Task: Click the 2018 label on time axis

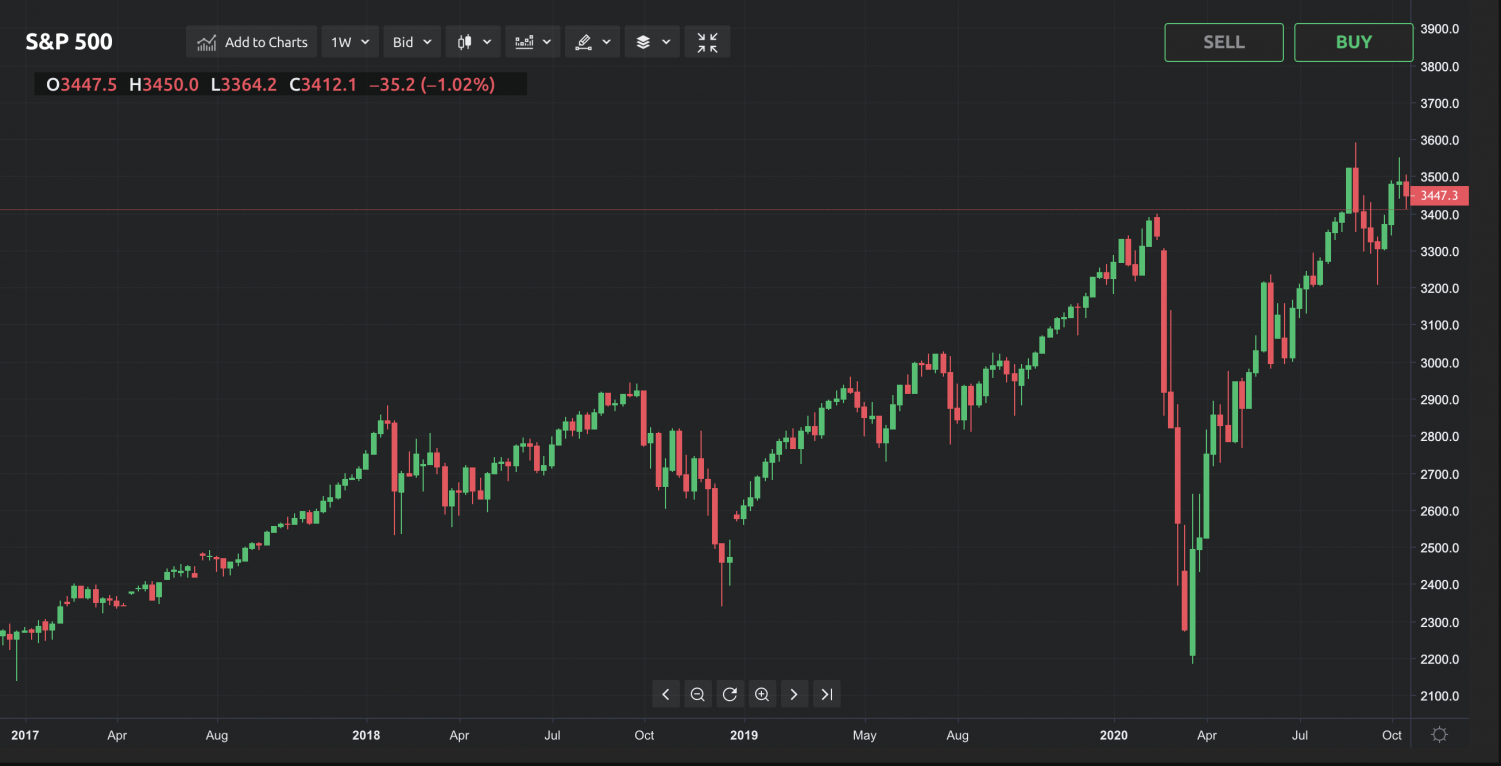Action: (x=365, y=735)
